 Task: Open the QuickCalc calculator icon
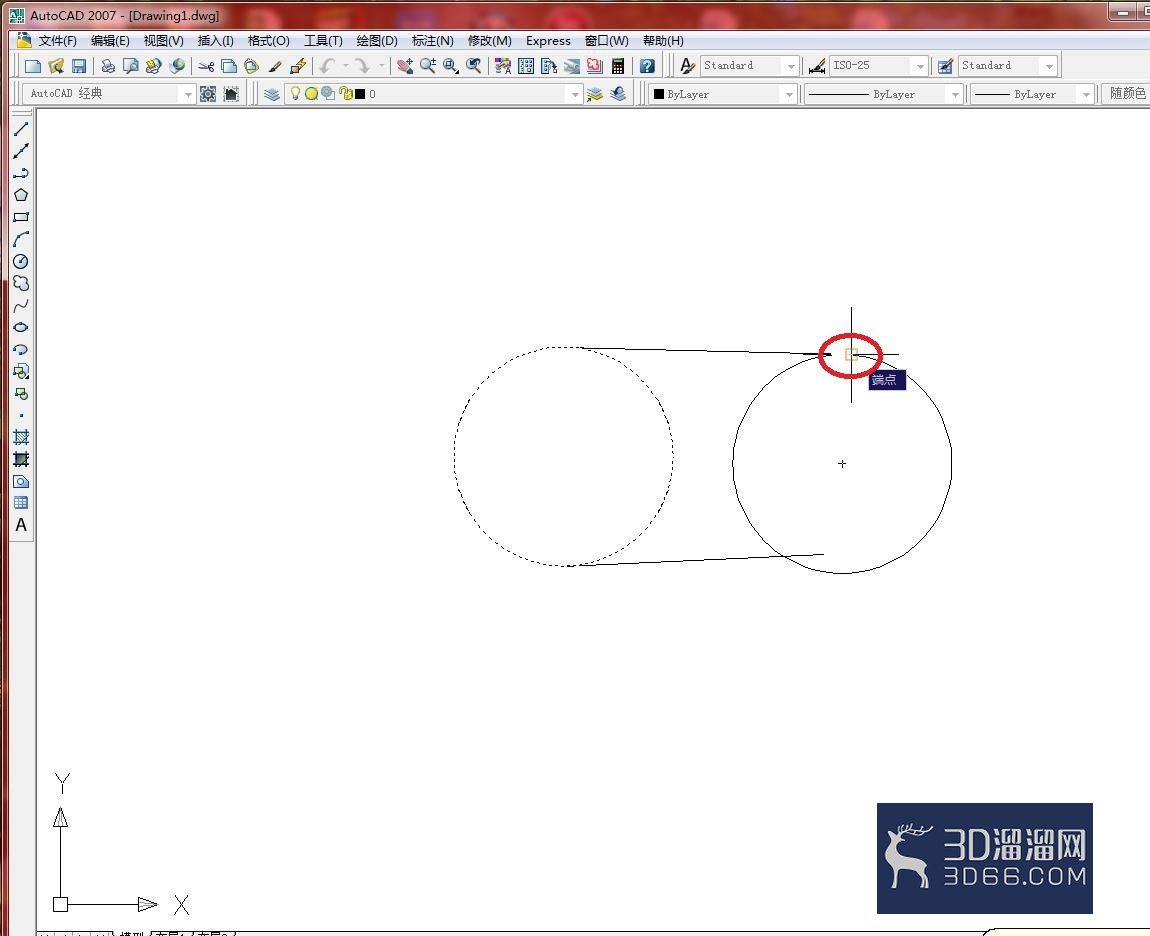click(618, 66)
